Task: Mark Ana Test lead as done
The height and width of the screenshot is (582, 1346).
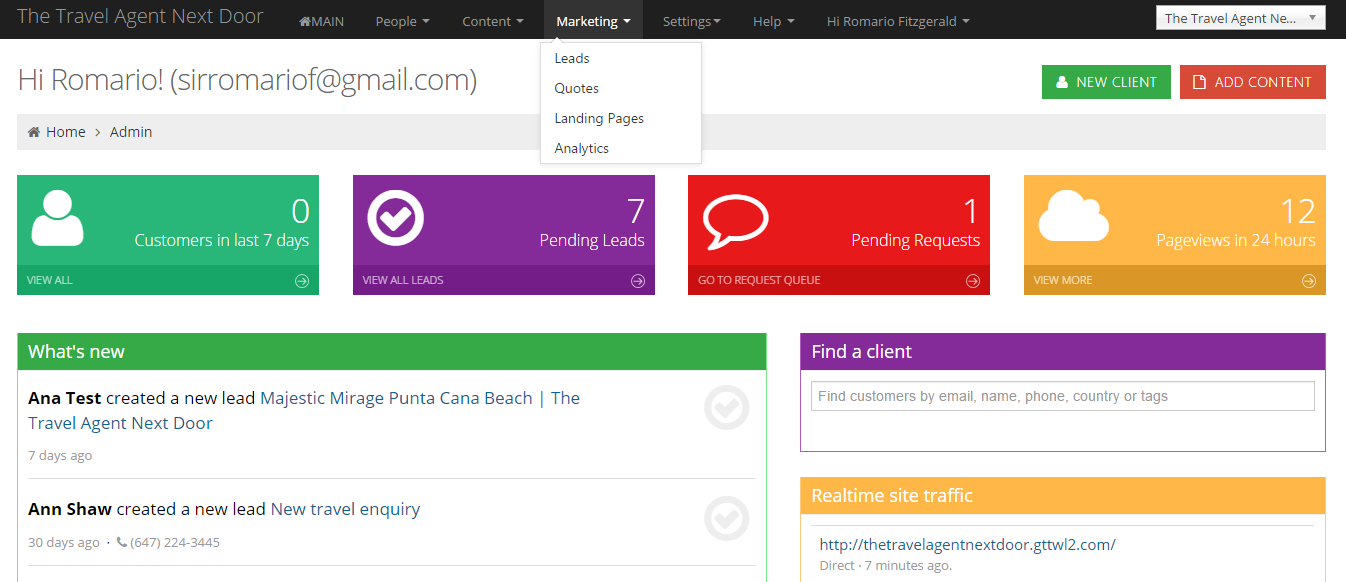Action: tap(726, 408)
